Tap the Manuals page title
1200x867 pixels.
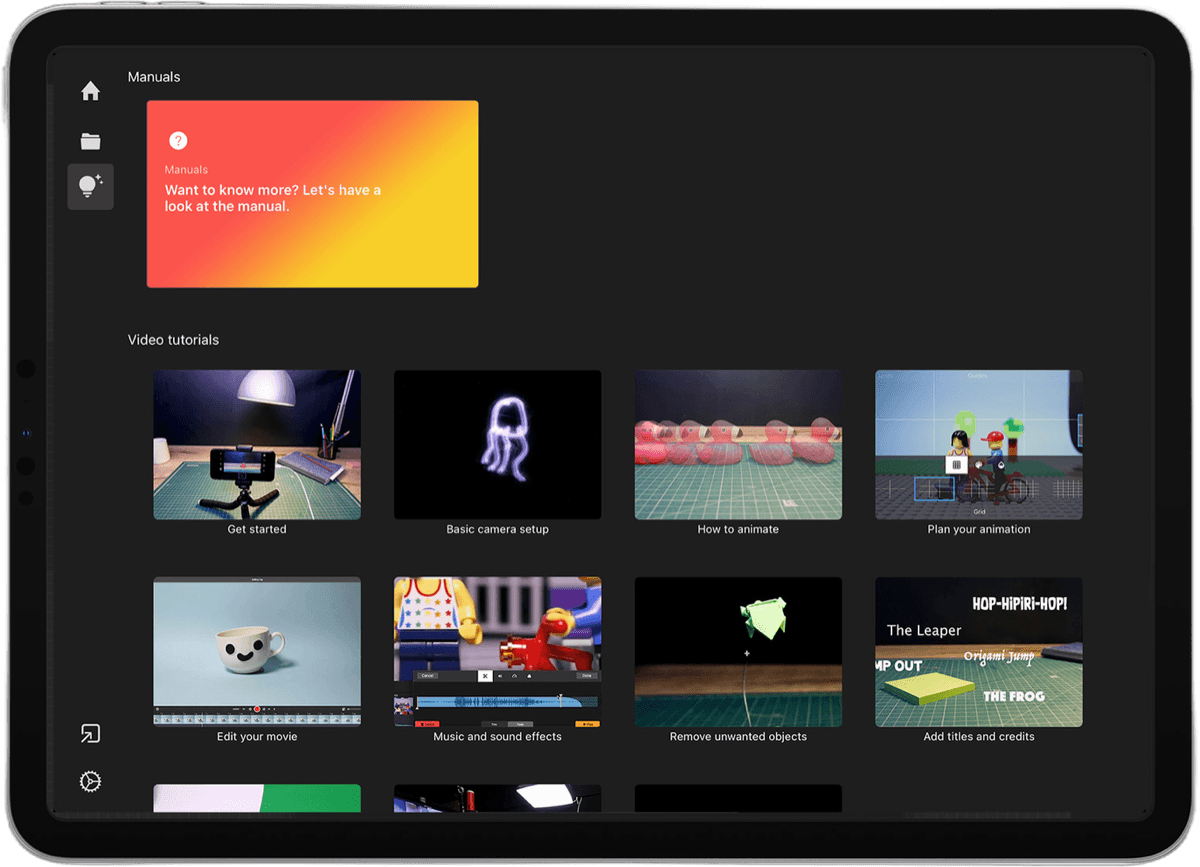pyautogui.click(x=153, y=76)
